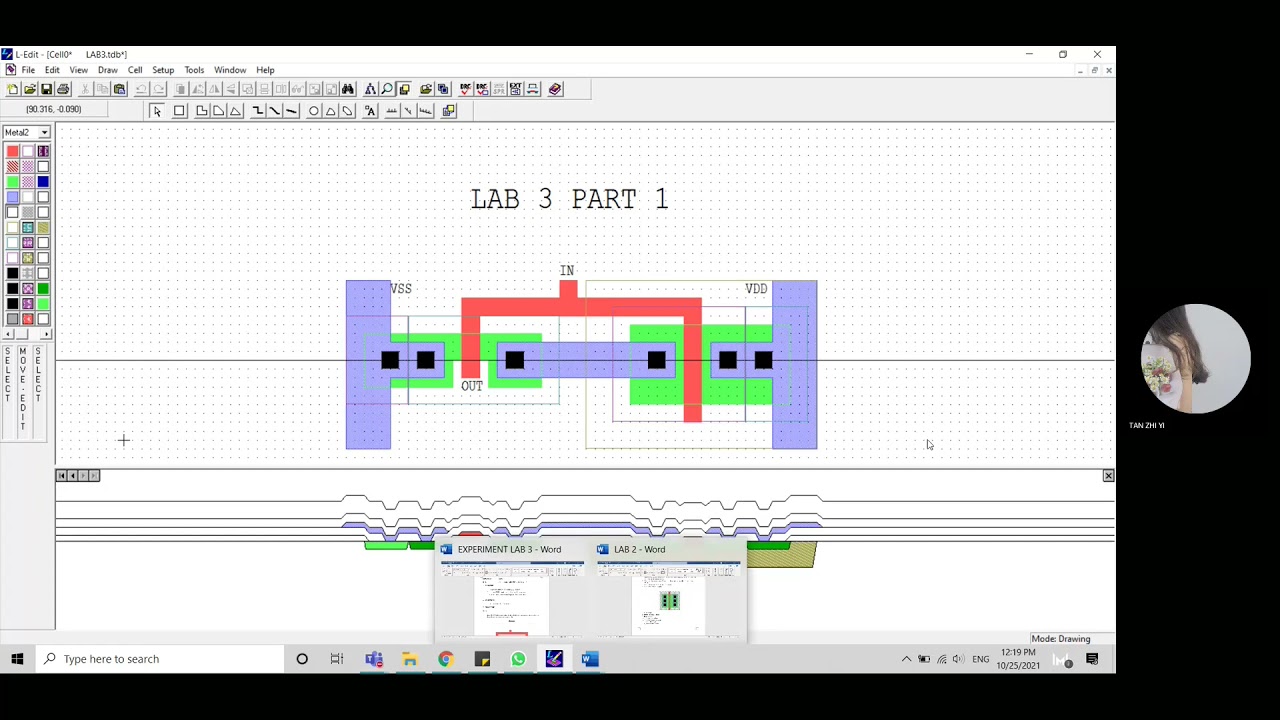Click the EXT extract icon

click(516, 89)
